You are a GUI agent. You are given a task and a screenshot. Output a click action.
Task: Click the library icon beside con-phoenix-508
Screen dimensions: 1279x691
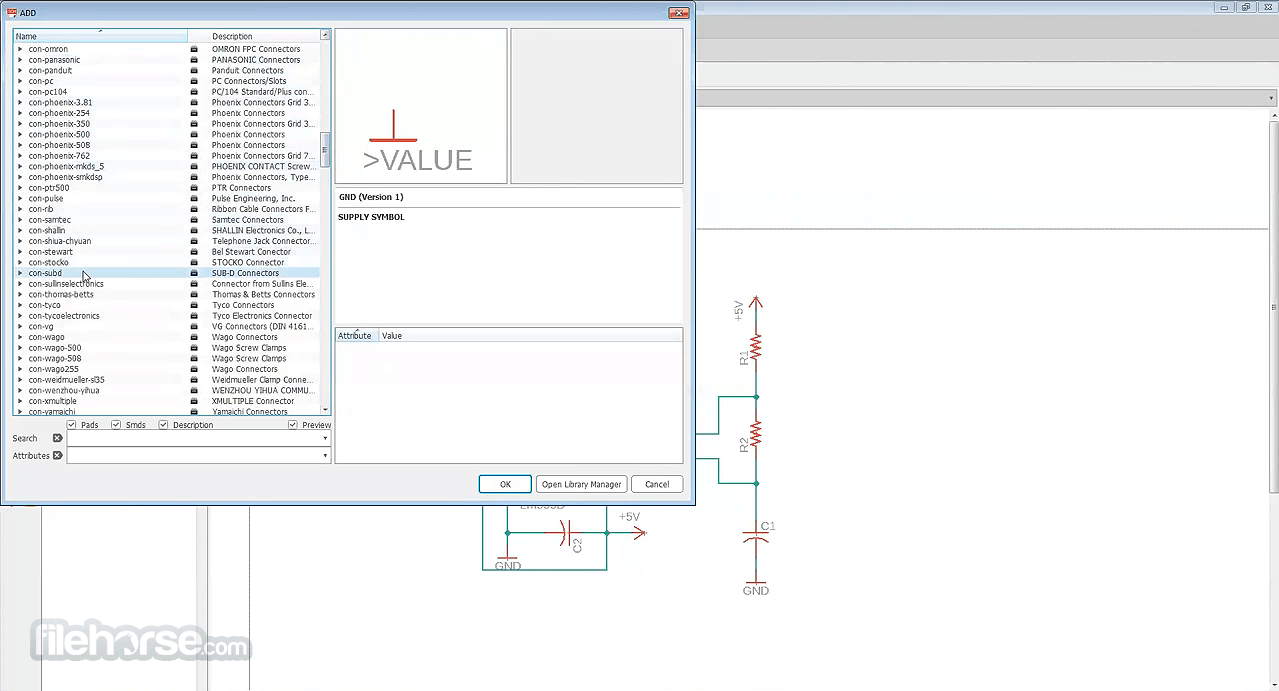click(x=194, y=145)
